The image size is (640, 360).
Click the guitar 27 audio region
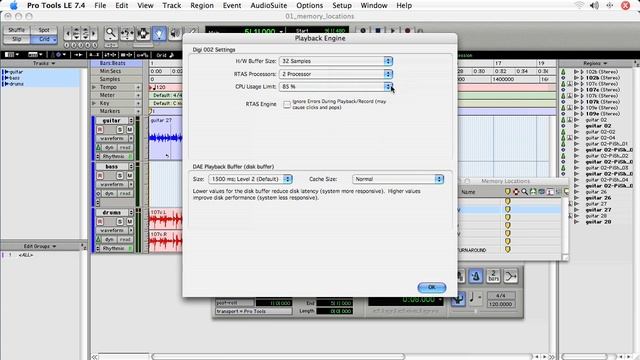click(165, 138)
